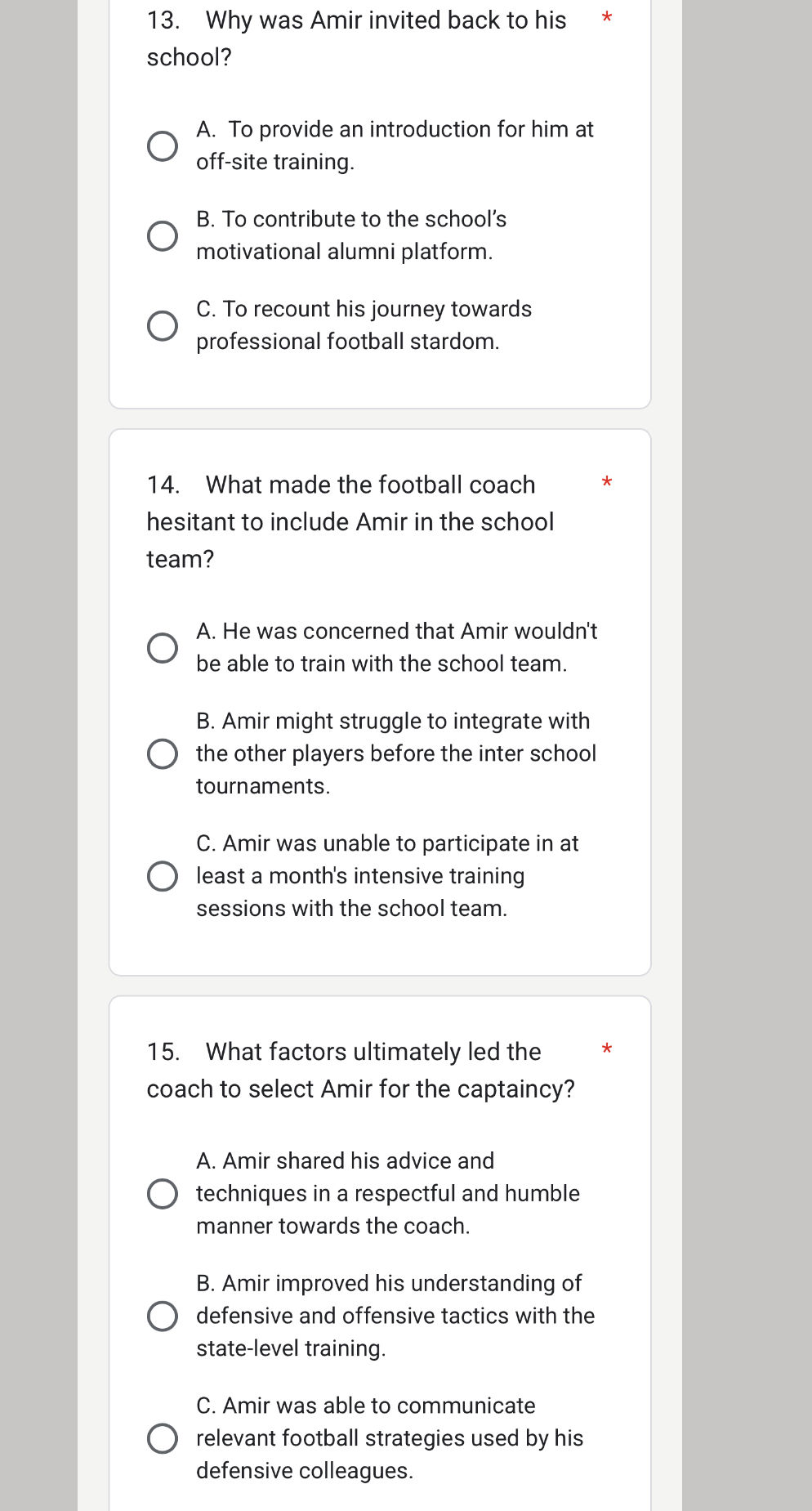Click the answer text 'off-site training.'
This screenshot has width=812, height=1511.
tap(275, 162)
